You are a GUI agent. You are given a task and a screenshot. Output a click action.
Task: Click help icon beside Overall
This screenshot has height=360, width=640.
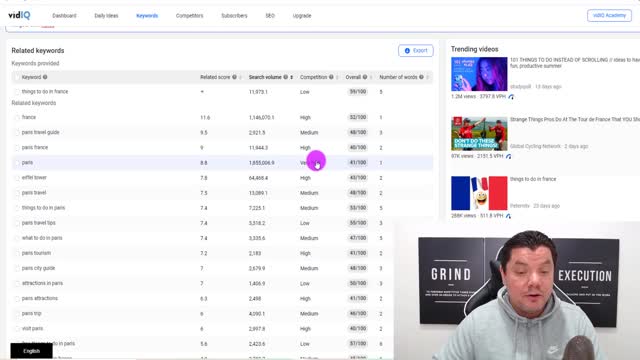click(365, 77)
